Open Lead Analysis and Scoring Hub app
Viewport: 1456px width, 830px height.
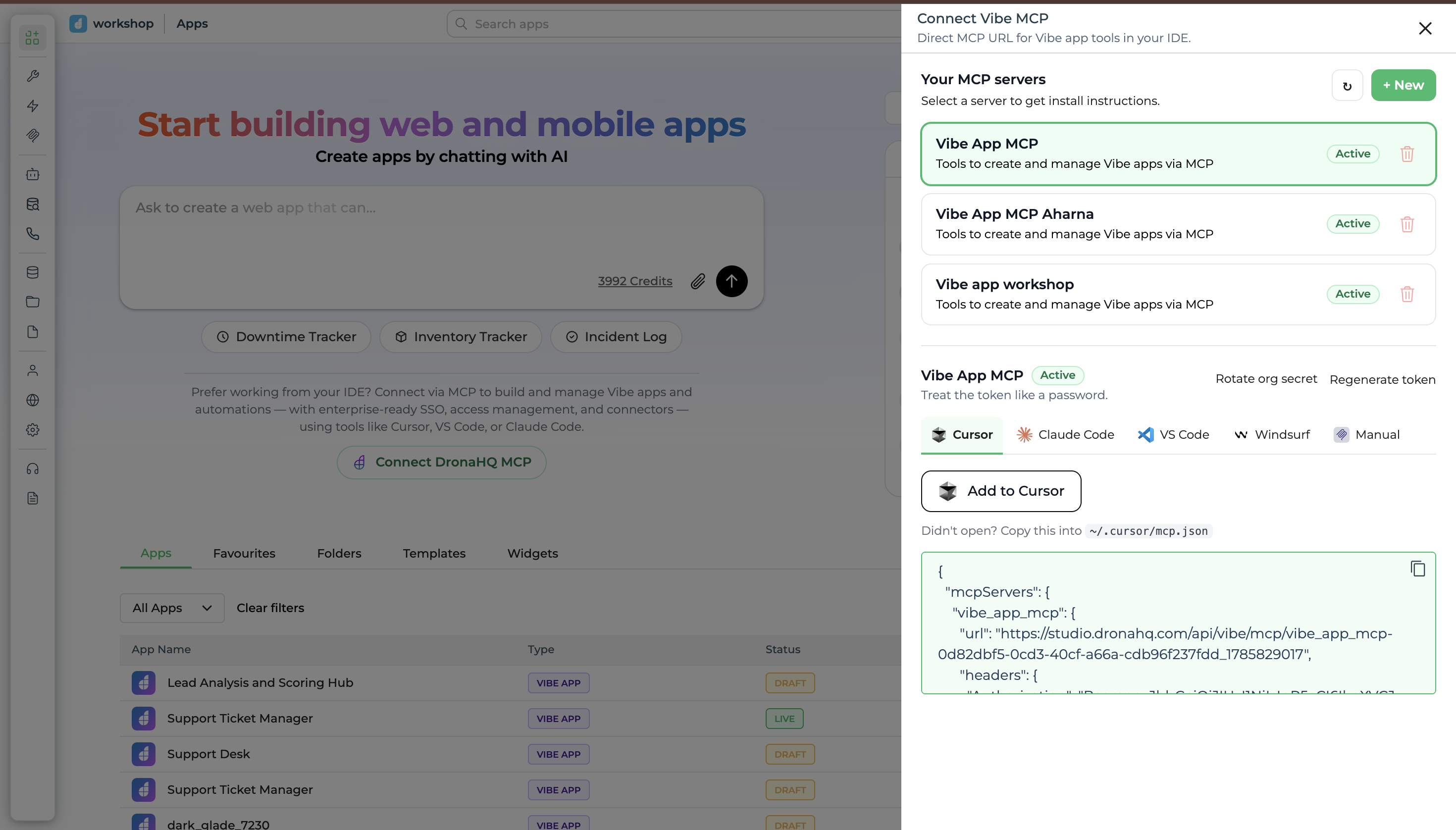point(260,682)
